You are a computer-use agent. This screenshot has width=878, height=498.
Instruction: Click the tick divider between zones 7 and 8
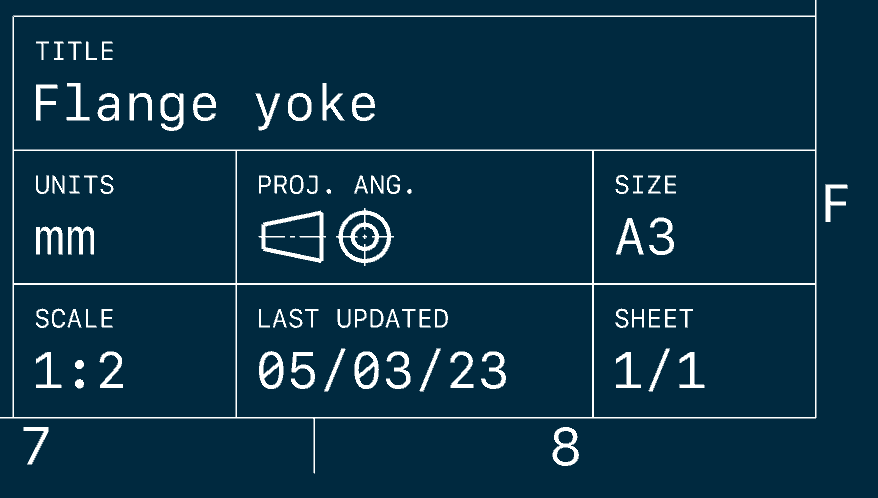(x=314, y=446)
